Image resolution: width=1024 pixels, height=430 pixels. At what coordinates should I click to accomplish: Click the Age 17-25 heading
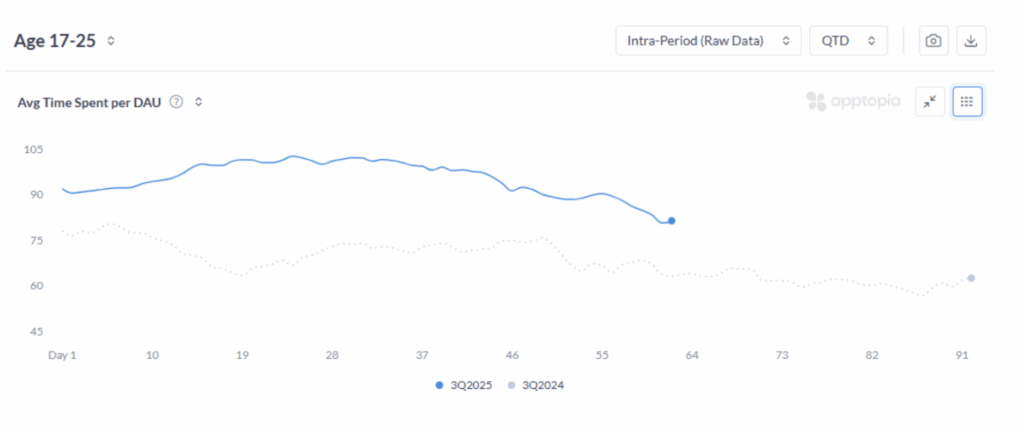56,41
